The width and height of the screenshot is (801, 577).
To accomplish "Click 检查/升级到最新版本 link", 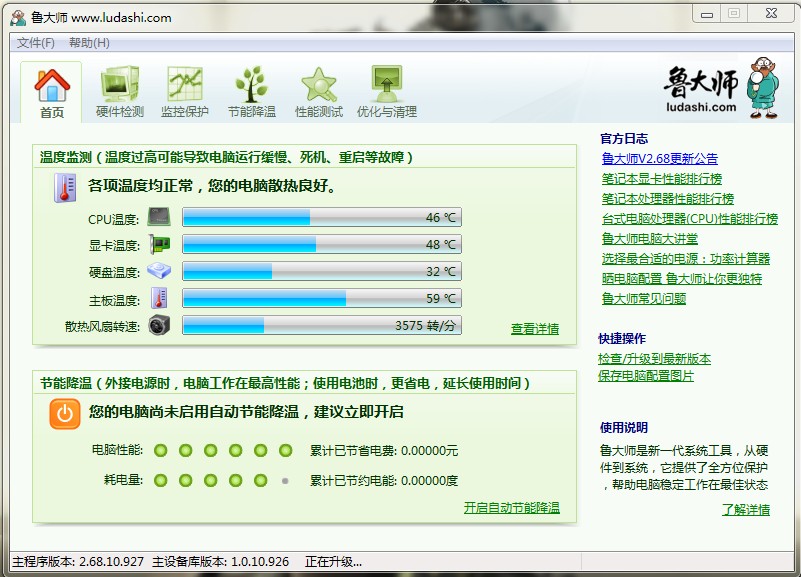I will click(x=654, y=359).
